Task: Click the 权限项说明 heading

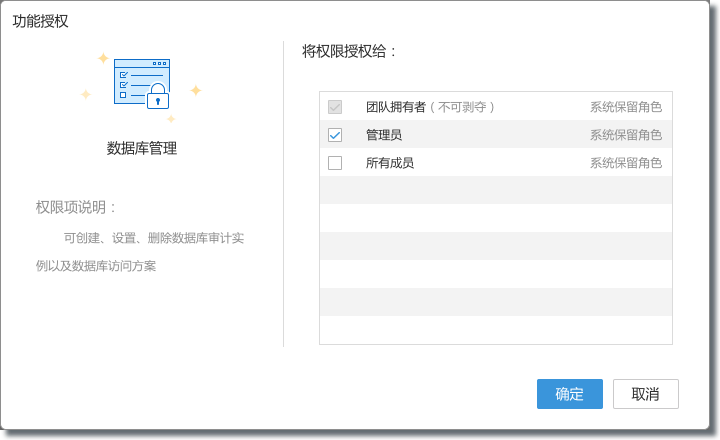Action: pos(77,207)
